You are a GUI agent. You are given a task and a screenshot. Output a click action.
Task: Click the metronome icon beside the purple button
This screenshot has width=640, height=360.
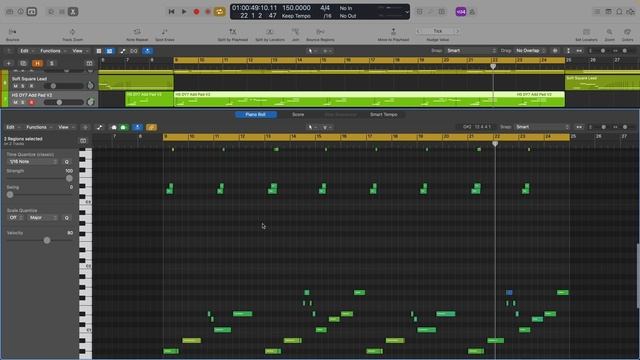coord(472,12)
